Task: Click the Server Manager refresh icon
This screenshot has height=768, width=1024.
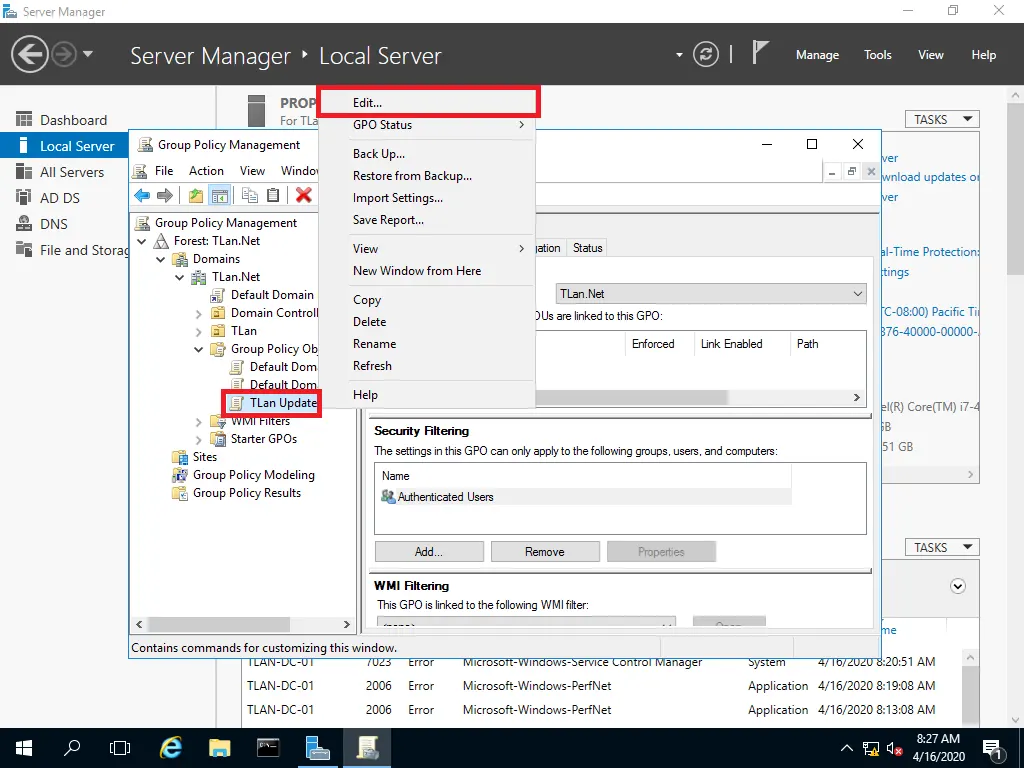Action: coord(706,54)
